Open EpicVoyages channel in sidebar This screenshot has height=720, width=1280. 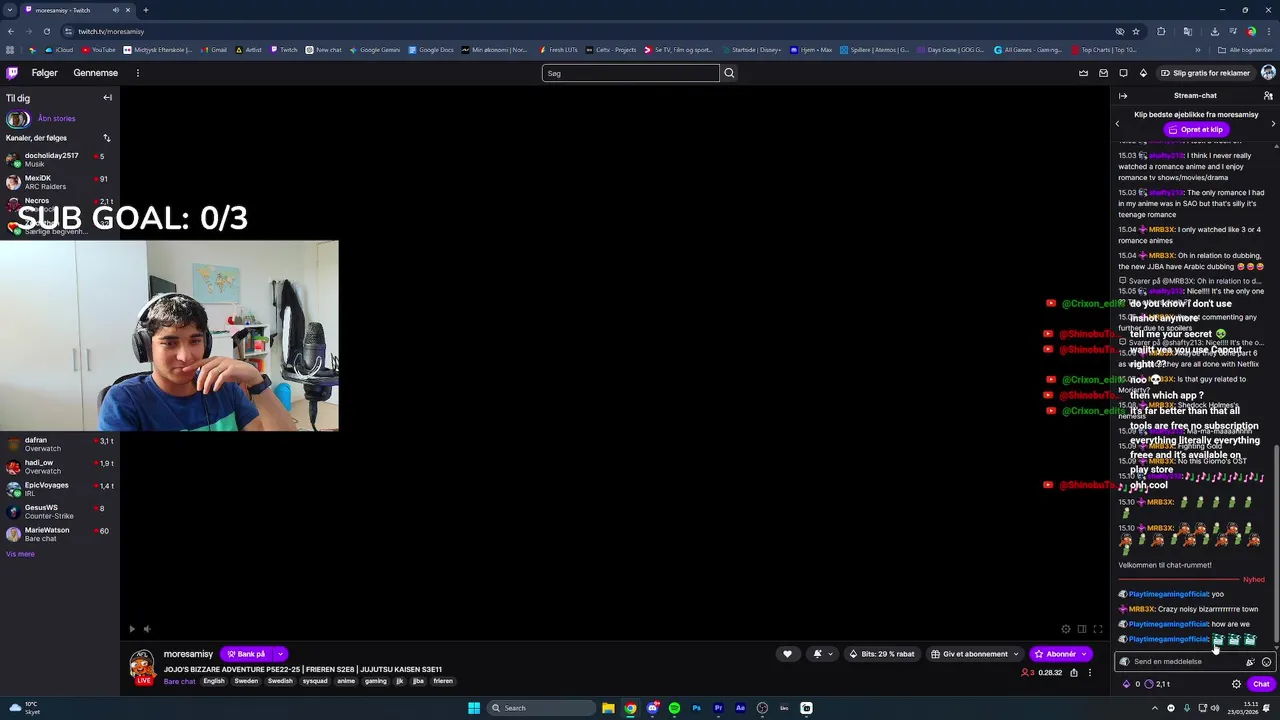tap(58, 489)
